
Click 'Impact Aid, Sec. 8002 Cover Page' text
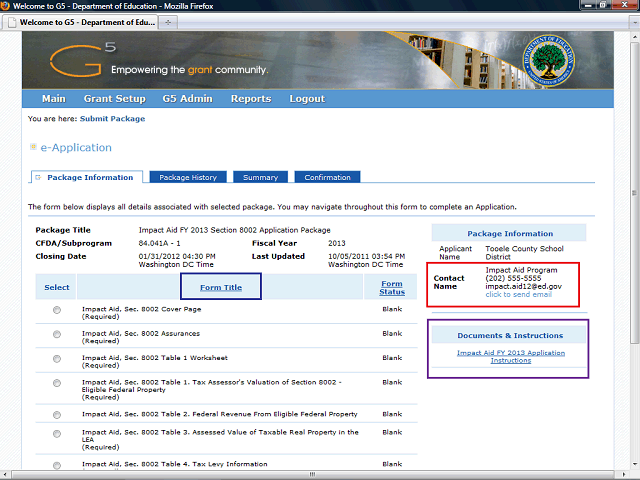coord(142,309)
